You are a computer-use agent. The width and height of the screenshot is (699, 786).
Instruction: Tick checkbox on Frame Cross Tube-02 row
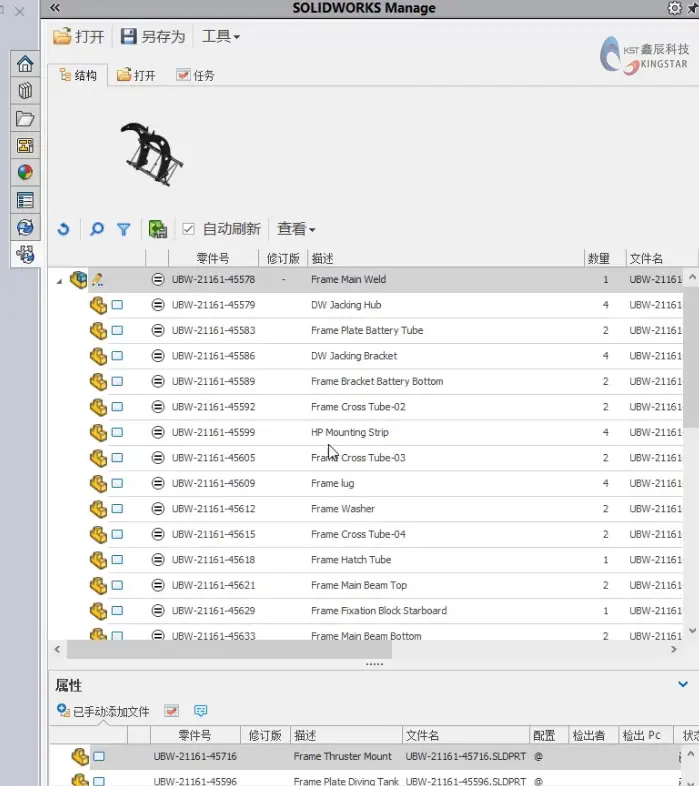(x=117, y=407)
